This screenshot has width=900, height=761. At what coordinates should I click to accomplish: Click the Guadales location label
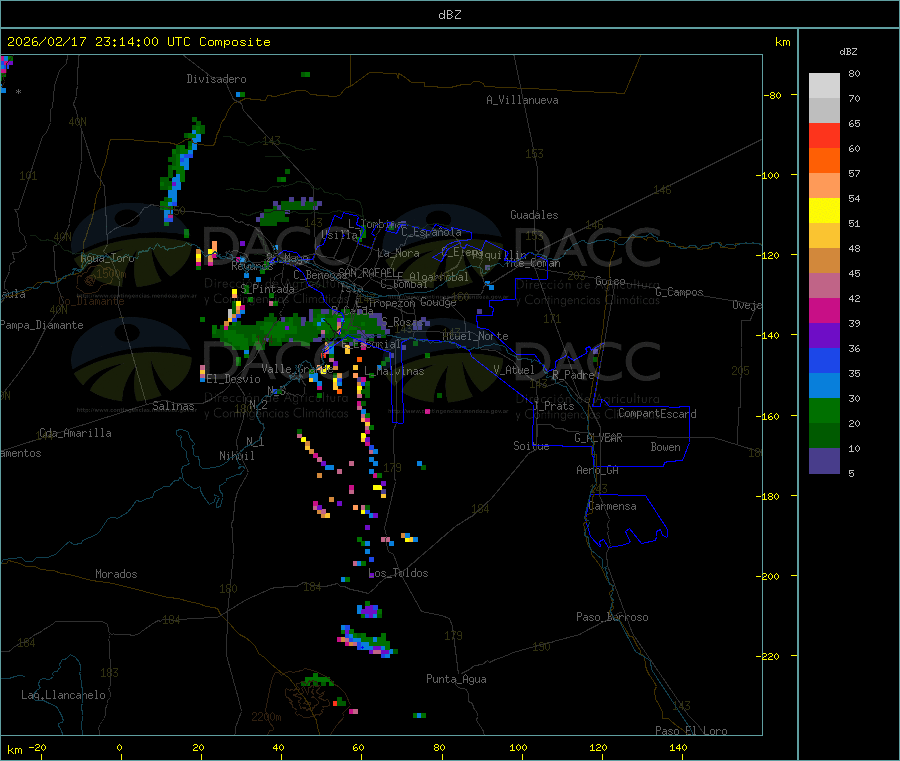pyautogui.click(x=534, y=215)
